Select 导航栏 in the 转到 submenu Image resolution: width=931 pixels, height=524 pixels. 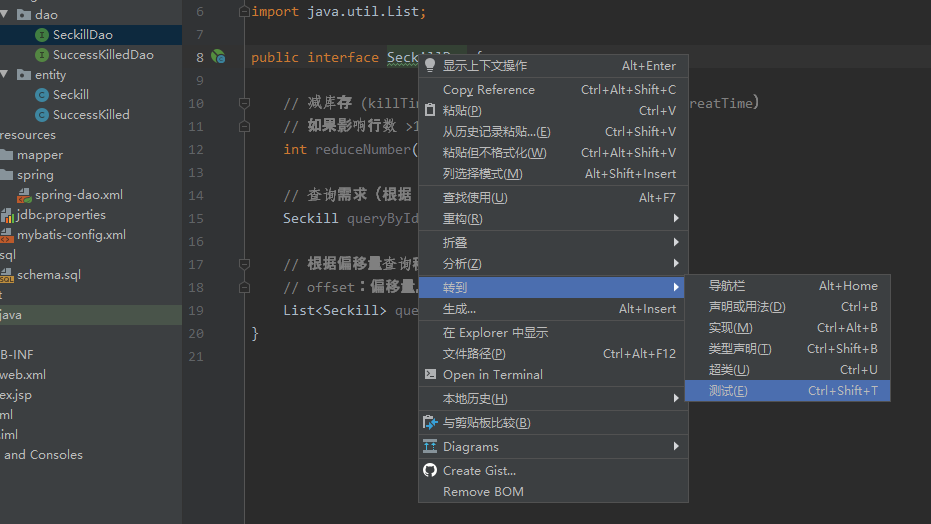coord(787,285)
